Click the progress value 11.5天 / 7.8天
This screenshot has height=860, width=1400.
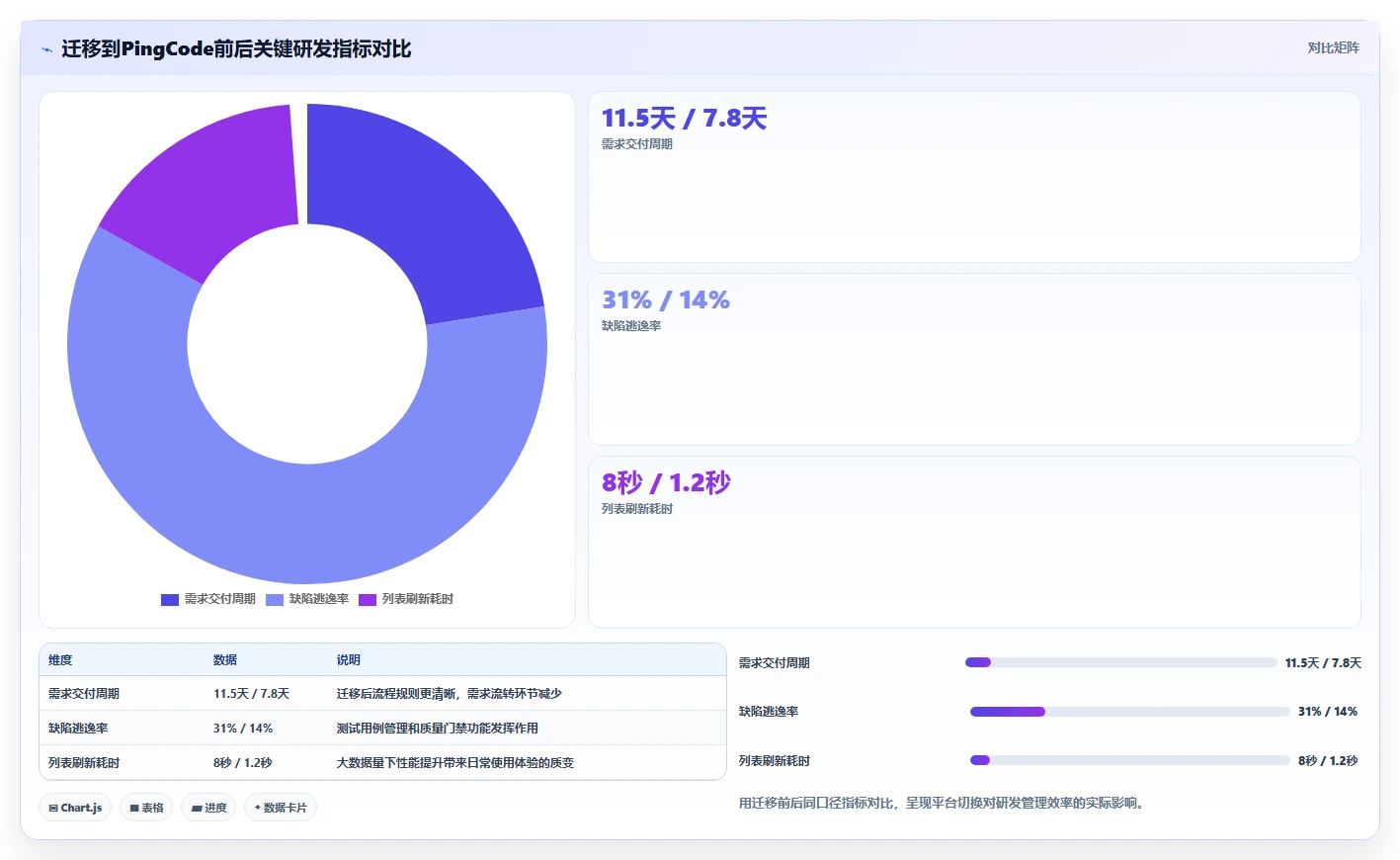pyautogui.click(x=1323, y=663)
